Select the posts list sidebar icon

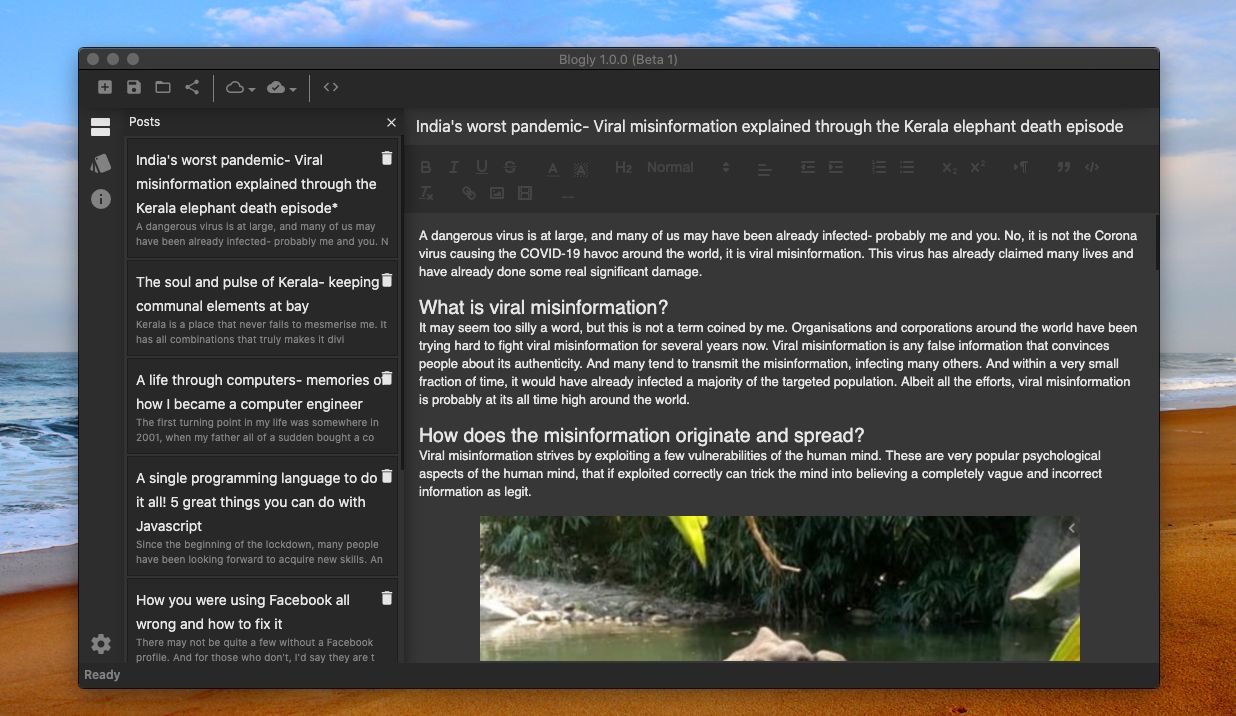[x=100, y=126]
